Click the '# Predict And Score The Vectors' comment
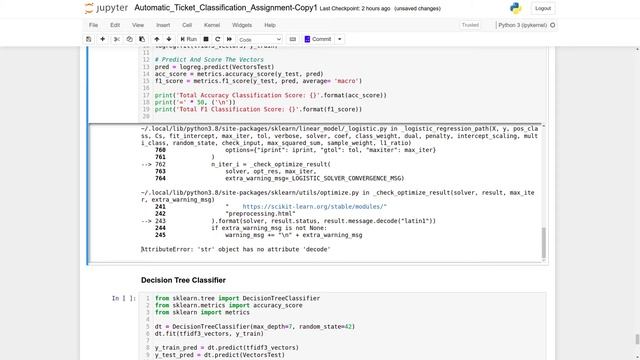 point(209,60)
